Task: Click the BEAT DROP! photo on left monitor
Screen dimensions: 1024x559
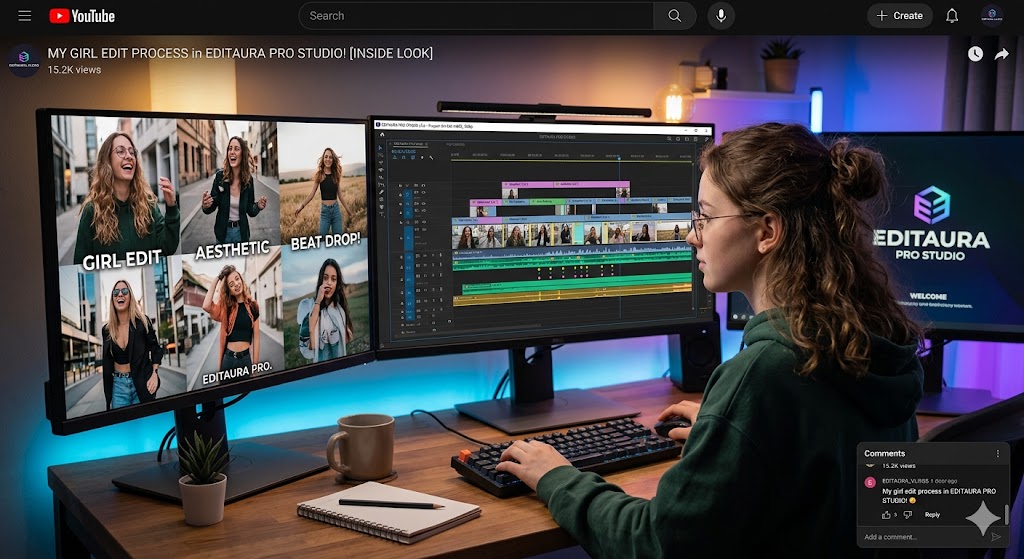Action: pyautogui.click(x=323, y=185)
